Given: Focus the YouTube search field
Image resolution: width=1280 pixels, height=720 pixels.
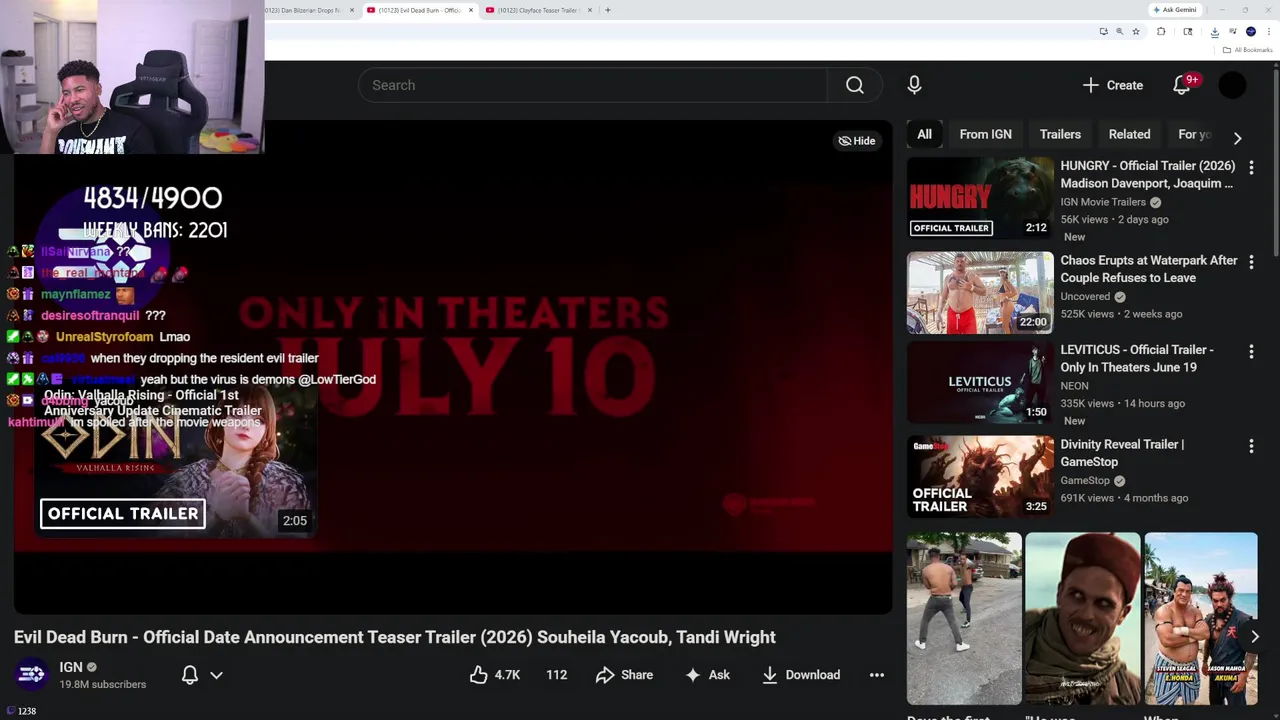Looking at the screenshot, I should point(593,85).
